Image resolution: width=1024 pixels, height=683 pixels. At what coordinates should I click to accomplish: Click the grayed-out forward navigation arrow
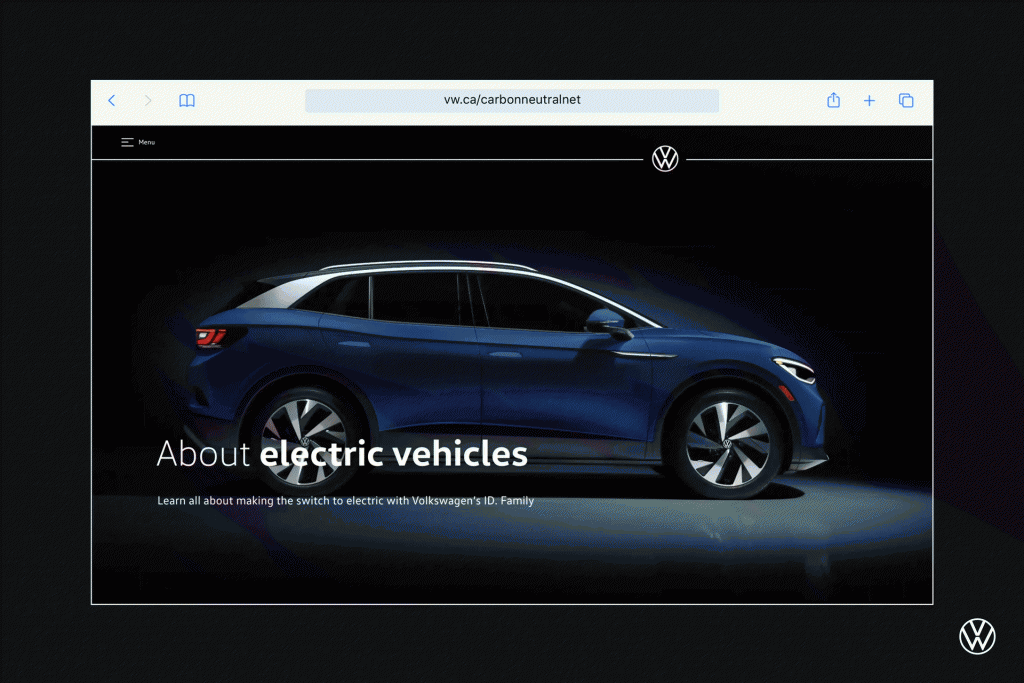coord(148,100)
